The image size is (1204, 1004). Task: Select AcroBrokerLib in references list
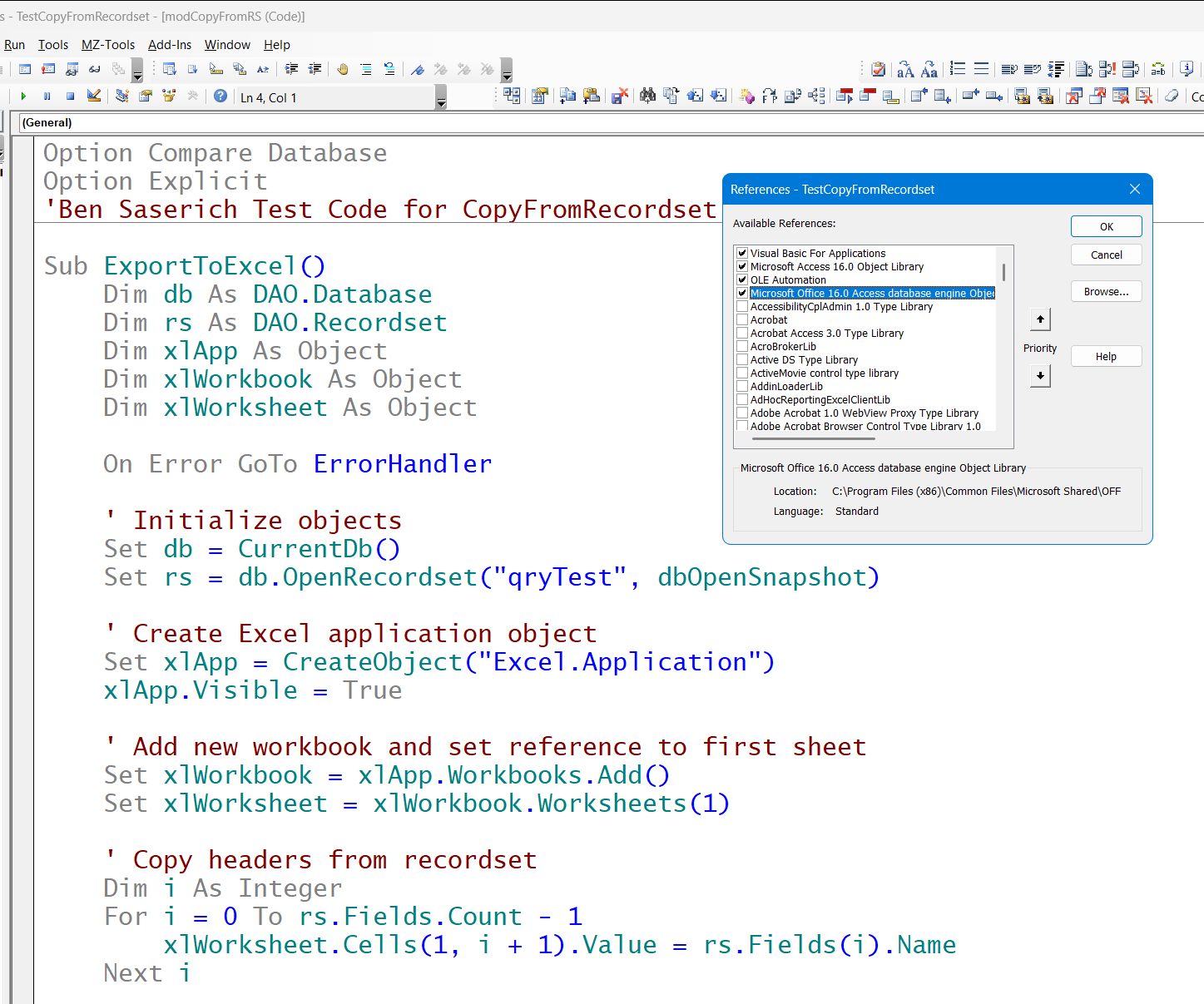click(783, 346)
